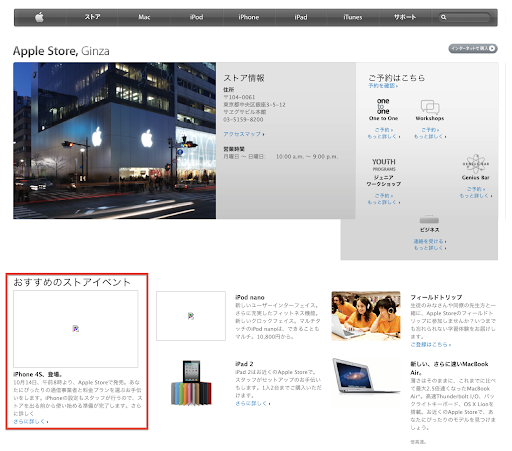Screen dimensions: 512x451
Task: Click the ご登録はこちら link
Action: [431, 345]
